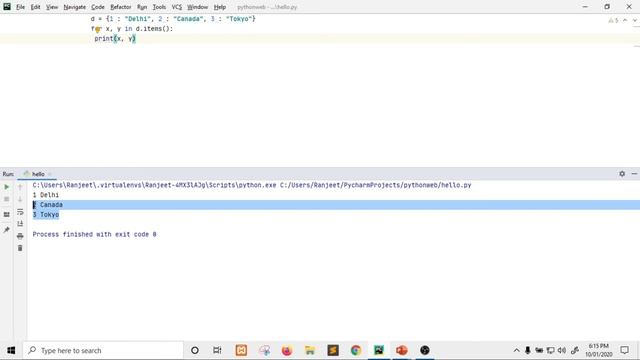Open Task View on the taskbar
The height and width of the screenshot is (360, 640).
(x=217, y=350)
